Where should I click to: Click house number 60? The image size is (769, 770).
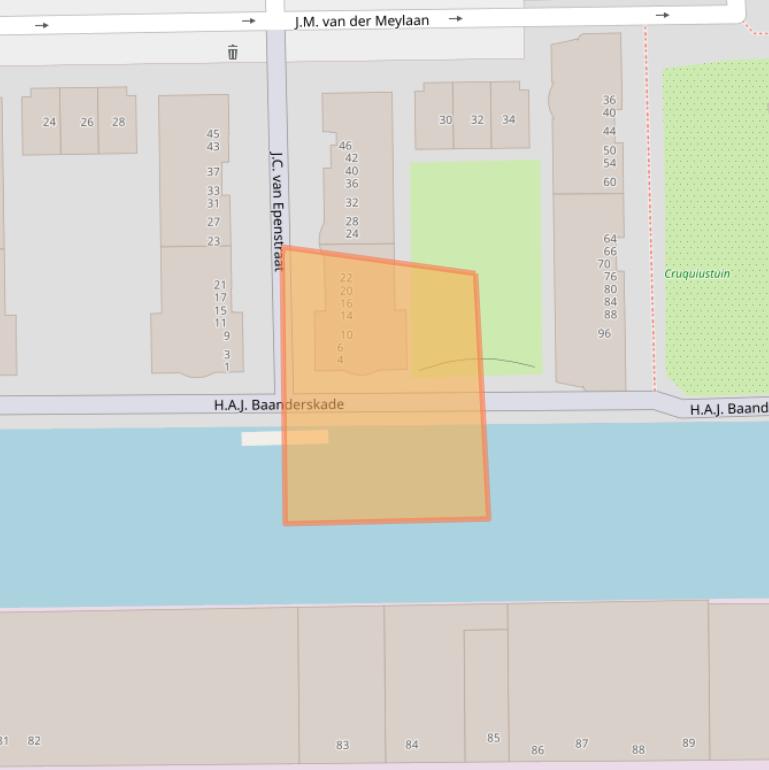(609, 182)
